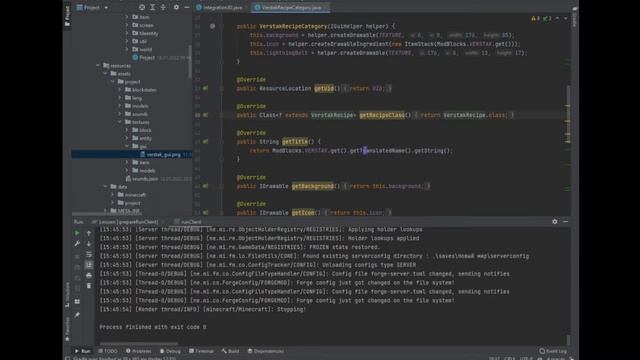This screenshot has width=640, height=360.
Task: Open the Problems tool window tab
Action: click(x=138, y=351)
